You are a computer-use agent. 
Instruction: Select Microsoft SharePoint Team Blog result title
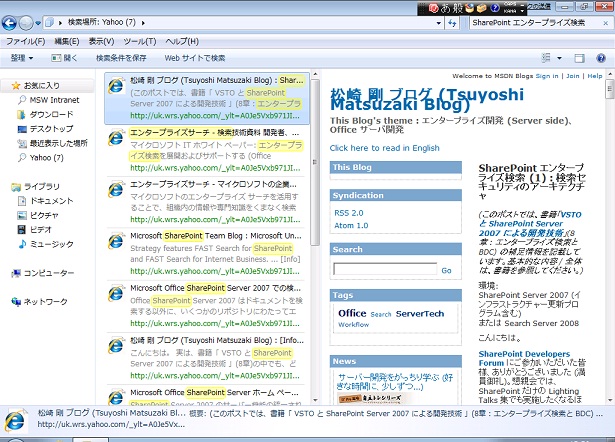tap(216, 236)
